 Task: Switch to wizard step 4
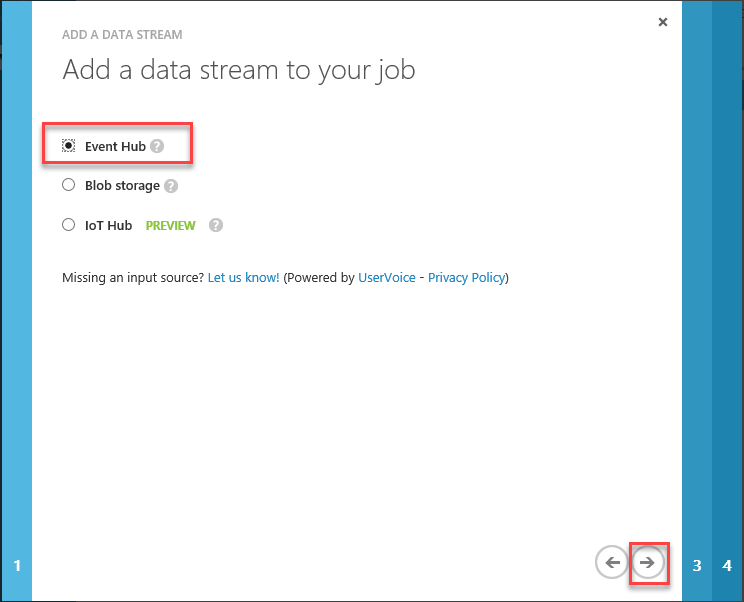click(727, 566)
